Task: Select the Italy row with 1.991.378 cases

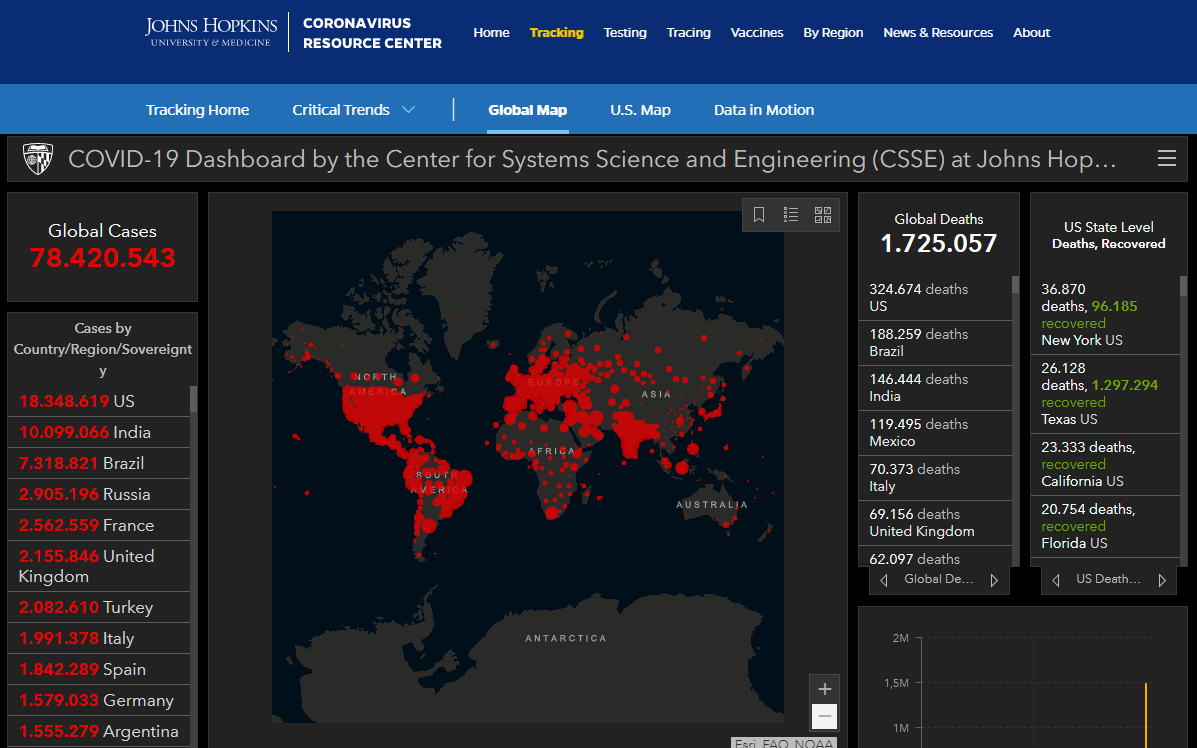Action: 98,638
